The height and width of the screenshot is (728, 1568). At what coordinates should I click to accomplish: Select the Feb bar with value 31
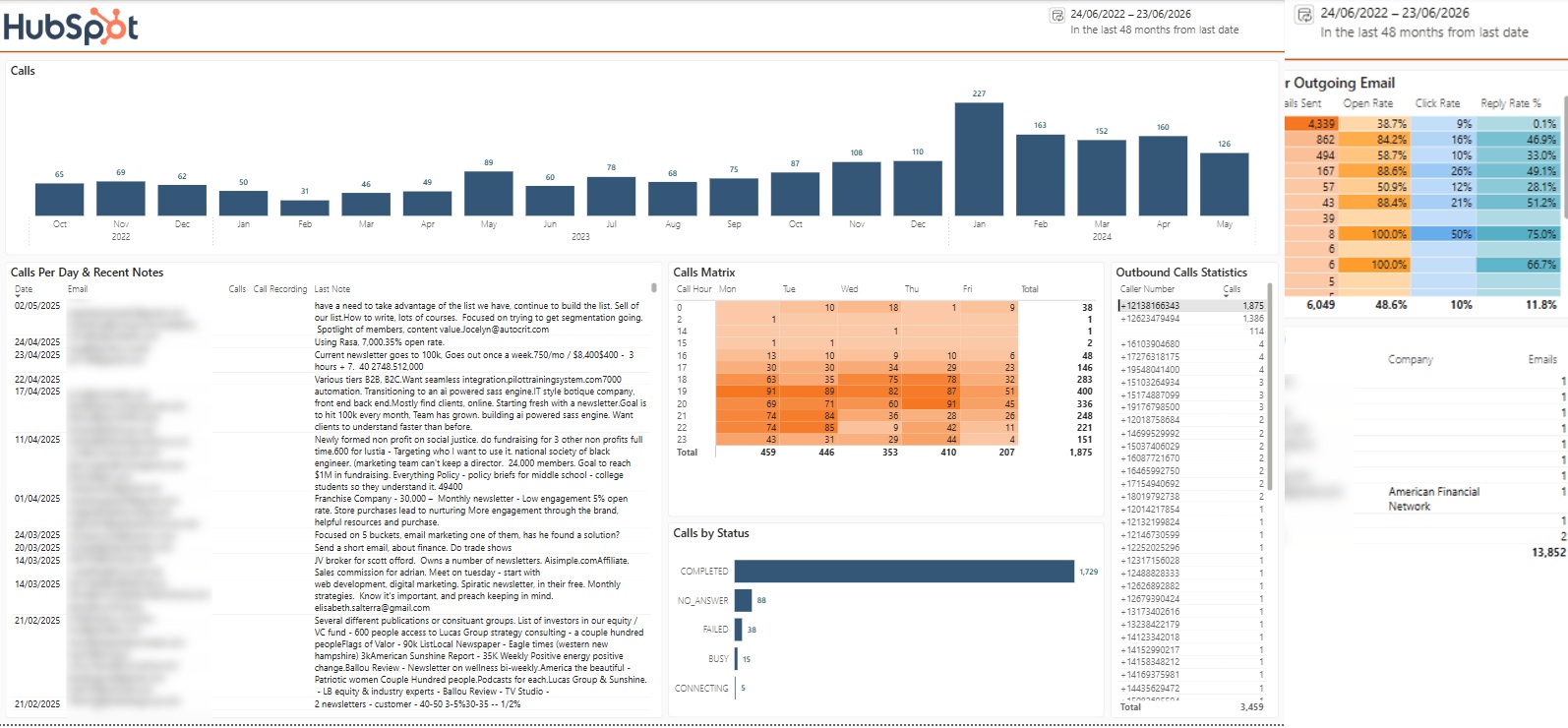pos(305,208)
